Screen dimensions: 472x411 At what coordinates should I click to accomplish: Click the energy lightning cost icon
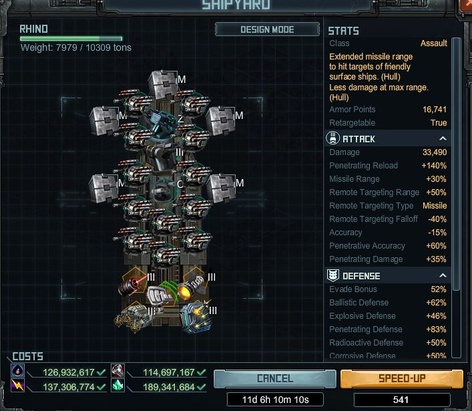18,386
